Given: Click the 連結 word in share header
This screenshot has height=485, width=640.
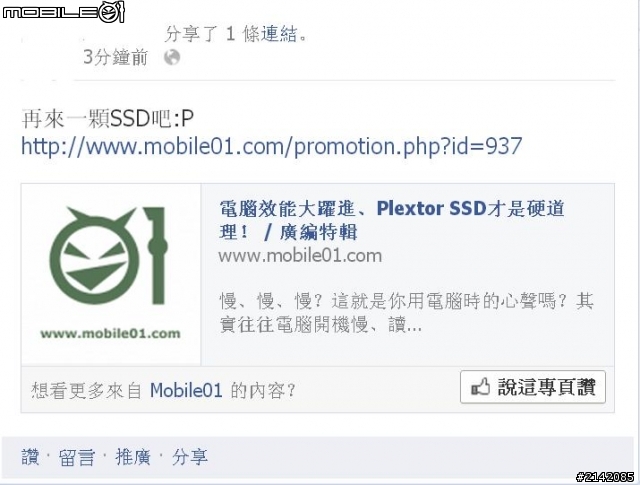Looking at the screenshot, I should coord(279,33).
